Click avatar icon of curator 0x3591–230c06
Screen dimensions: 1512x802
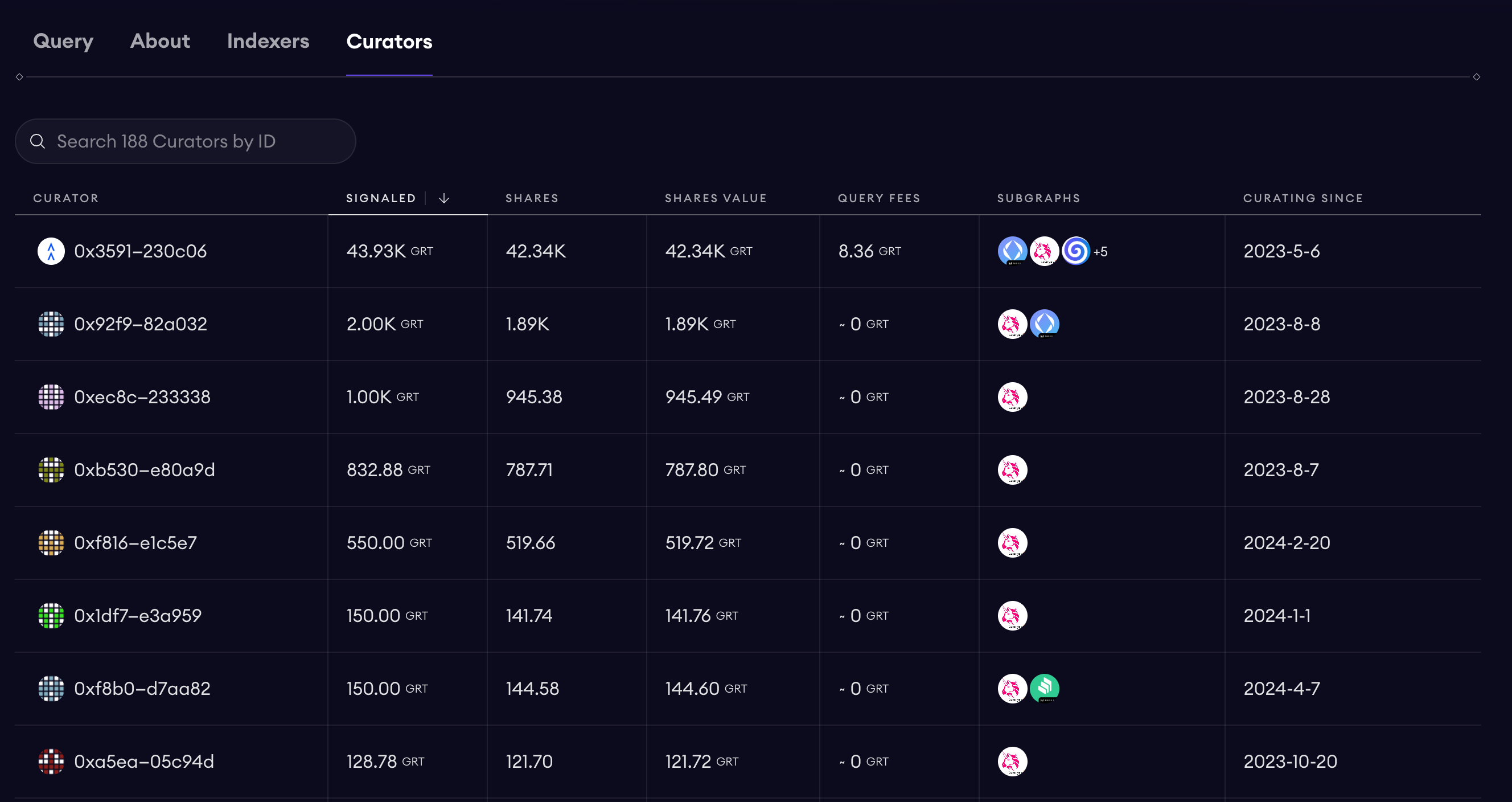[51, 251]
